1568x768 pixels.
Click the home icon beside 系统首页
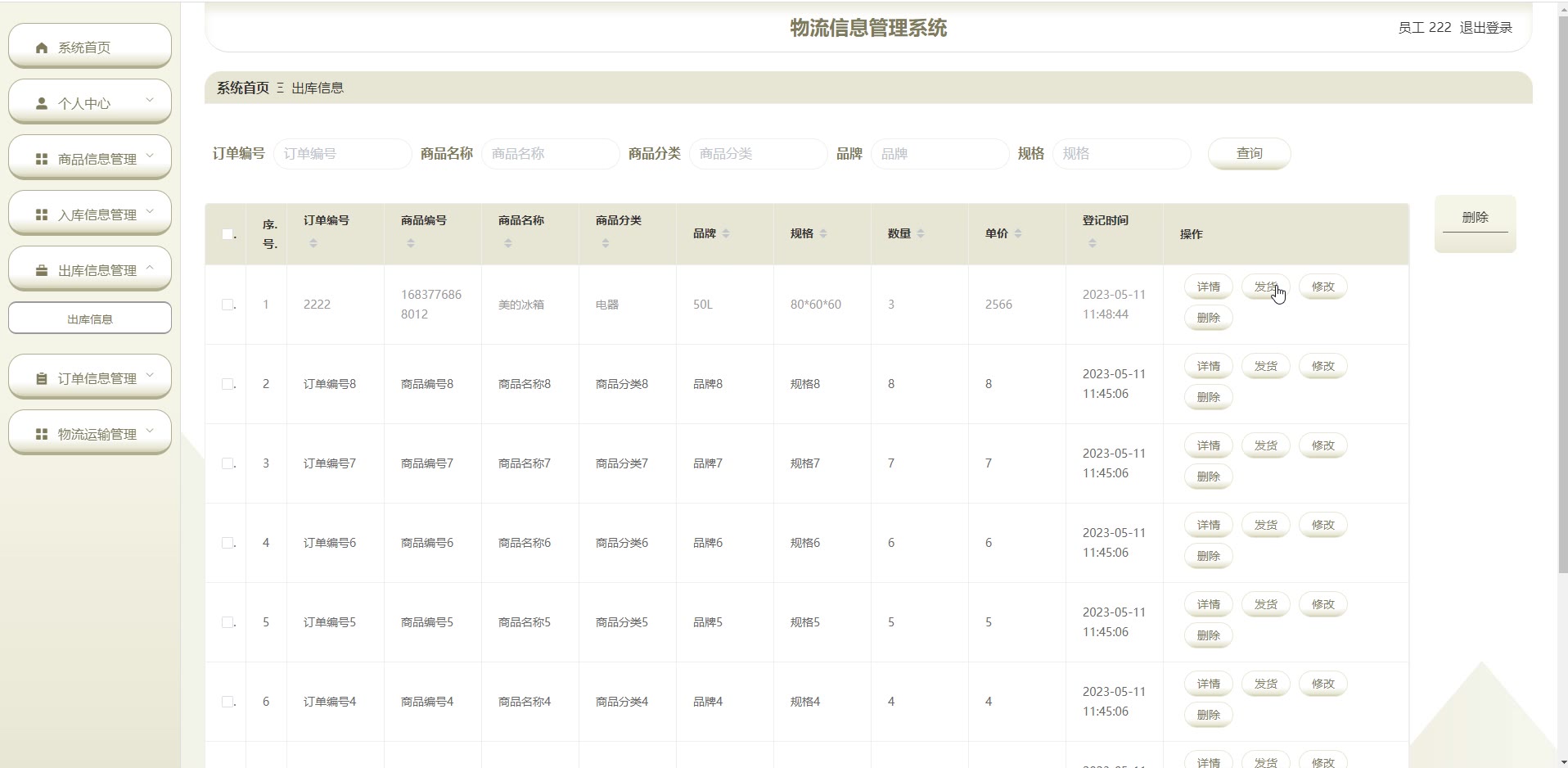click(42, 47)
